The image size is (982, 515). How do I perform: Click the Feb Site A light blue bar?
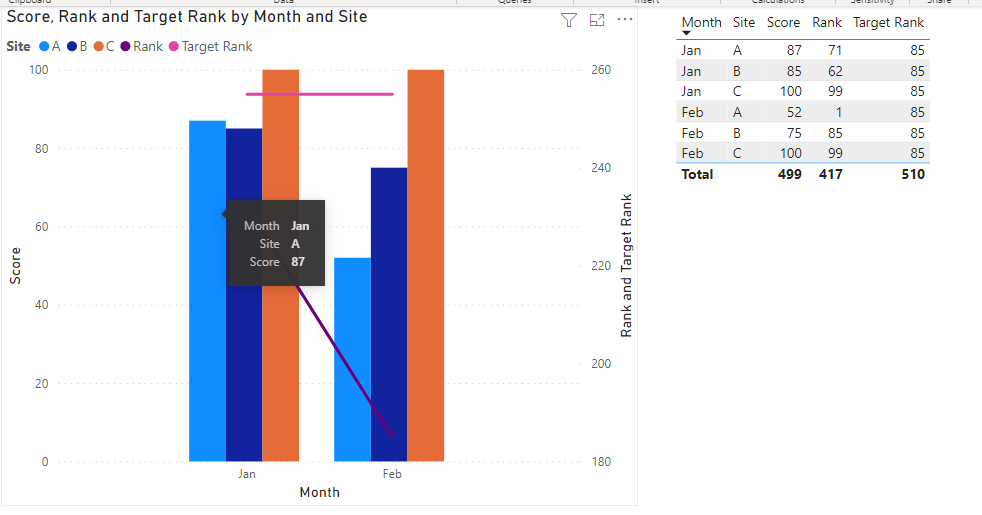(352, 360)
